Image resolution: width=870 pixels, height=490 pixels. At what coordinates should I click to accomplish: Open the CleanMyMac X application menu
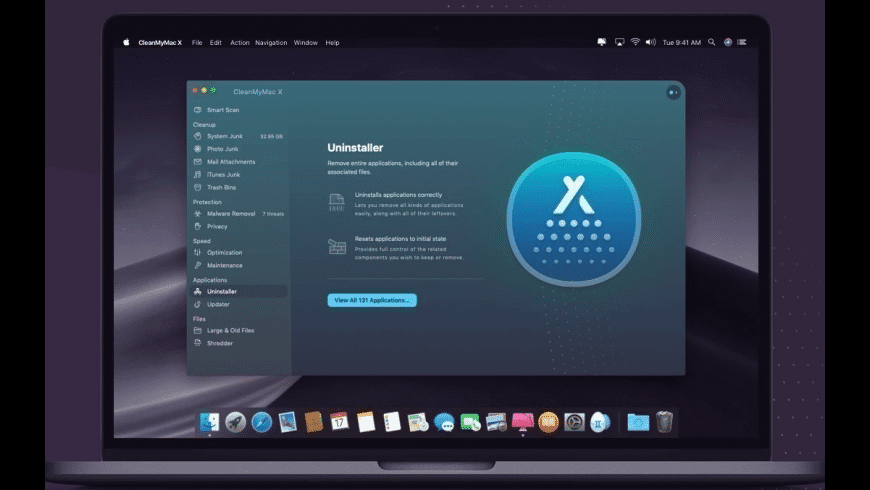(x=160, y=43)
